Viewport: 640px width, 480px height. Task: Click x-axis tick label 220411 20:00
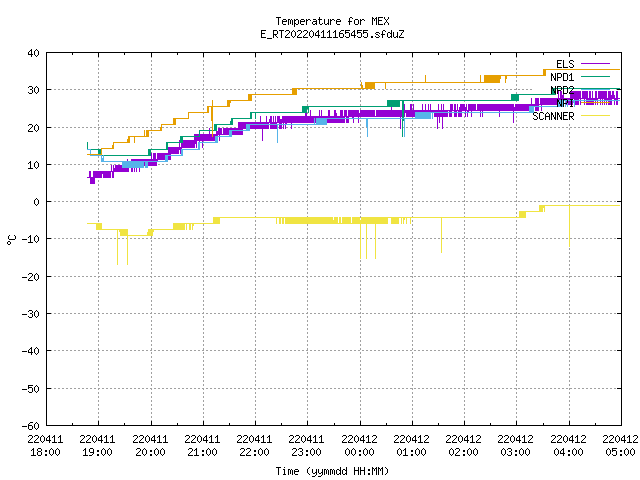[151, 446]
